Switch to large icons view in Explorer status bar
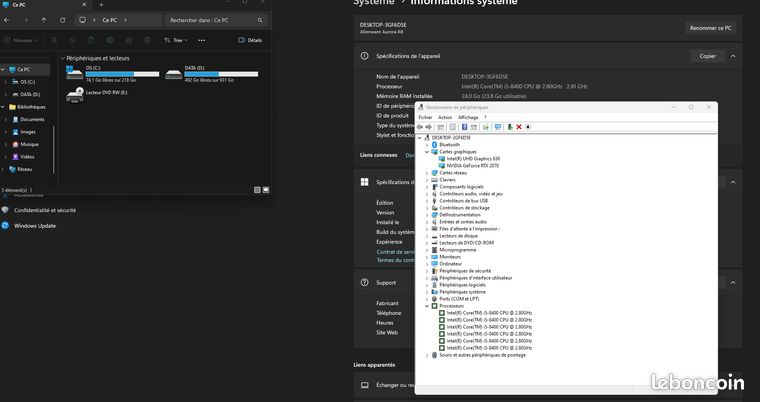 tap(266, 190)
